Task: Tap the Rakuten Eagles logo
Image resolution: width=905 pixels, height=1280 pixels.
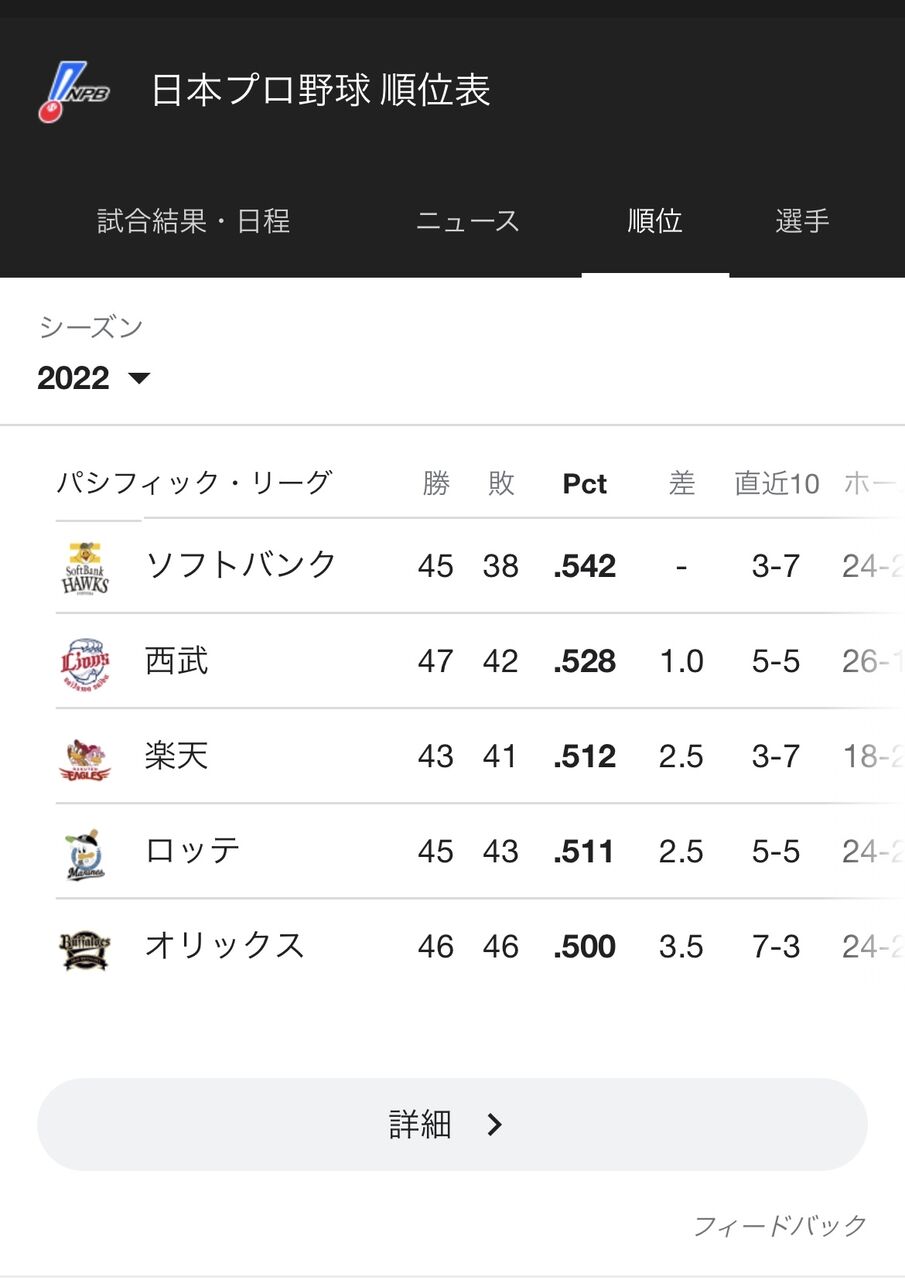Action: 85,758
